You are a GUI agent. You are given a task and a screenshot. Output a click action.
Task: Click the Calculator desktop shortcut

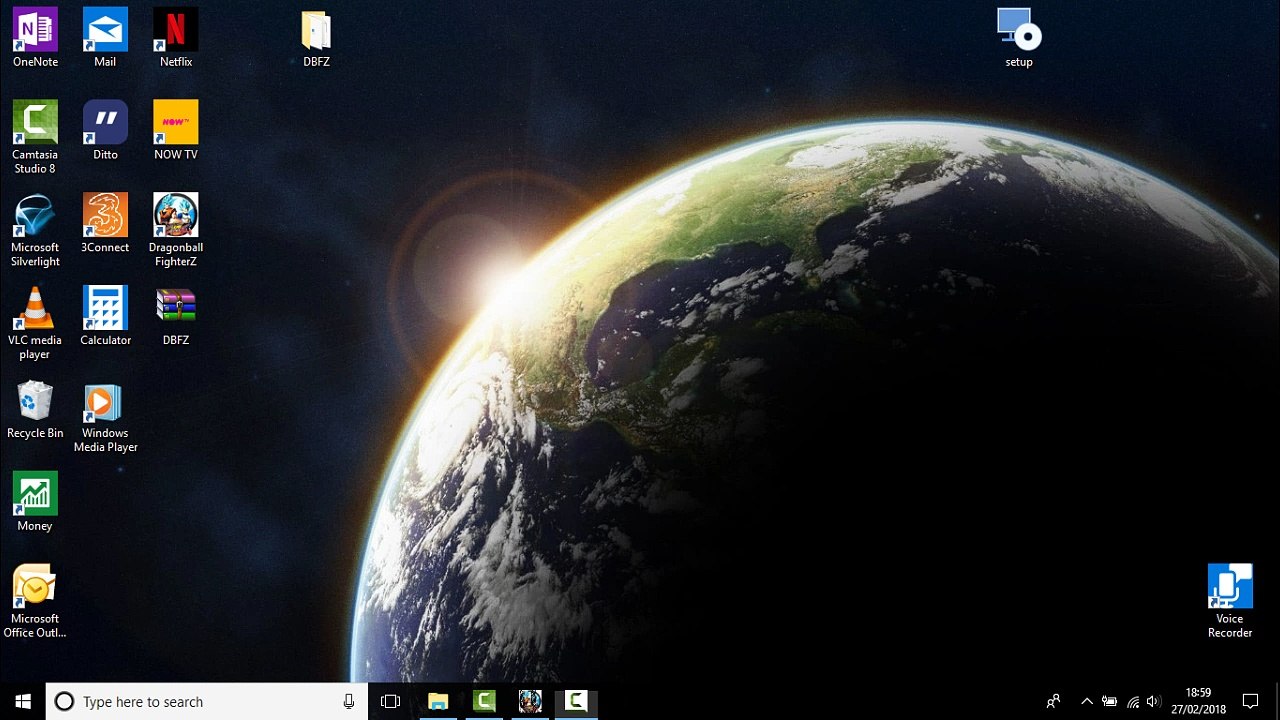[105, 317]
